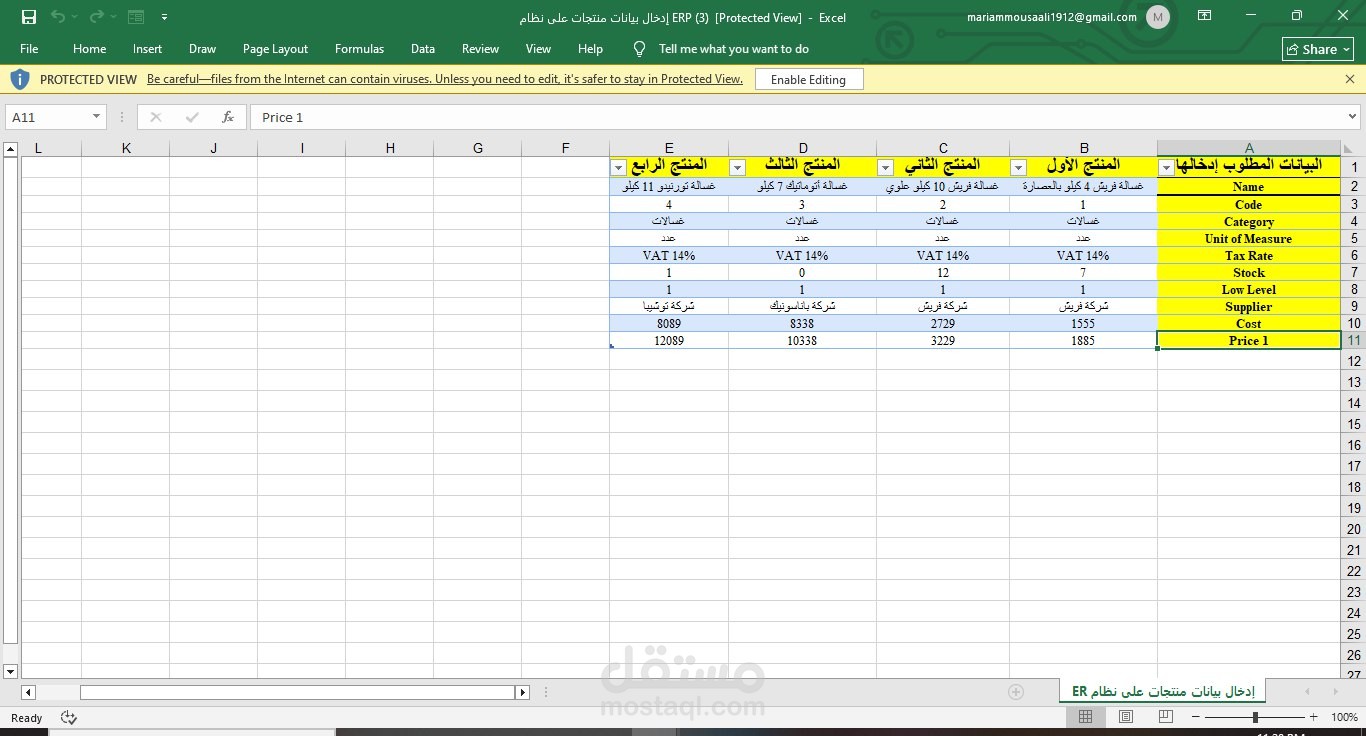Switch to the Draw tab
The width and height of the screenshot is (1366, 736).
[x=202, y=48]
